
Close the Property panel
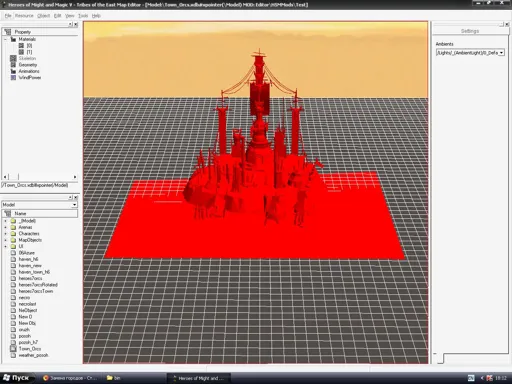point(76,24)
